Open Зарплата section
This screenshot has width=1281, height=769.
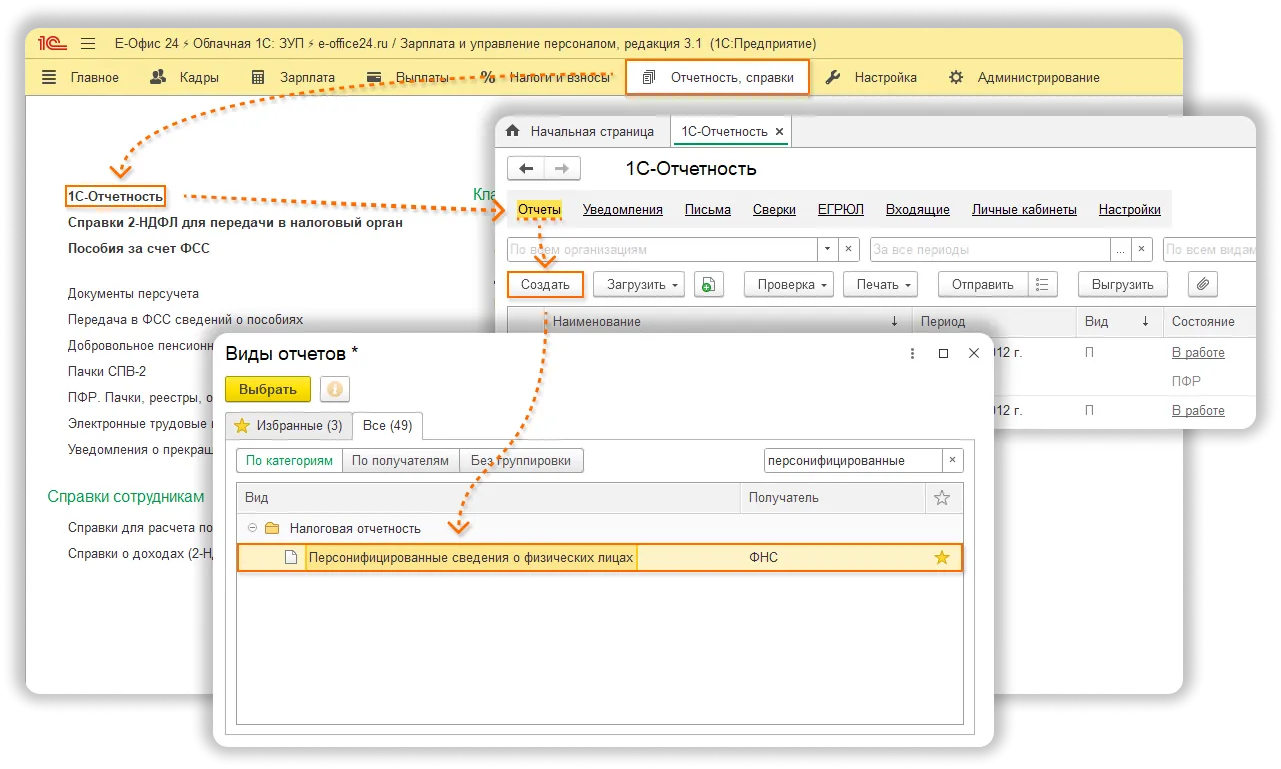(293, 77)
